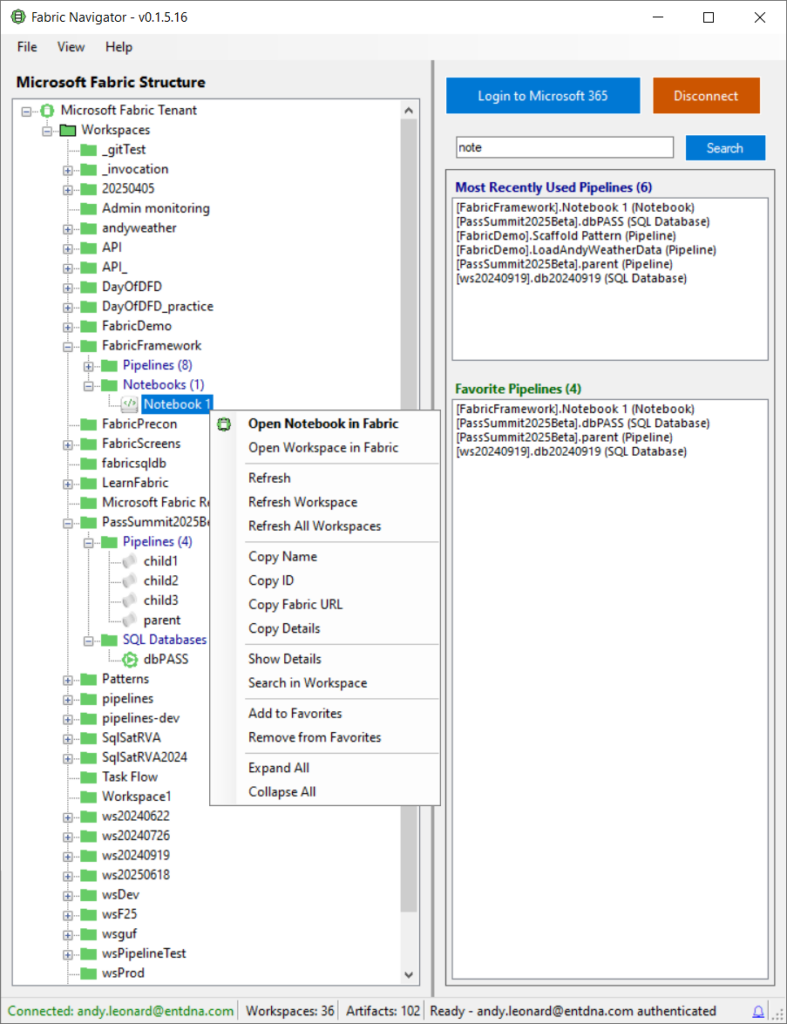Image resolution: width=787 pixels, height=1024 pixels.
Task: Click the Notebook 1 code icon
Action: 130,404
